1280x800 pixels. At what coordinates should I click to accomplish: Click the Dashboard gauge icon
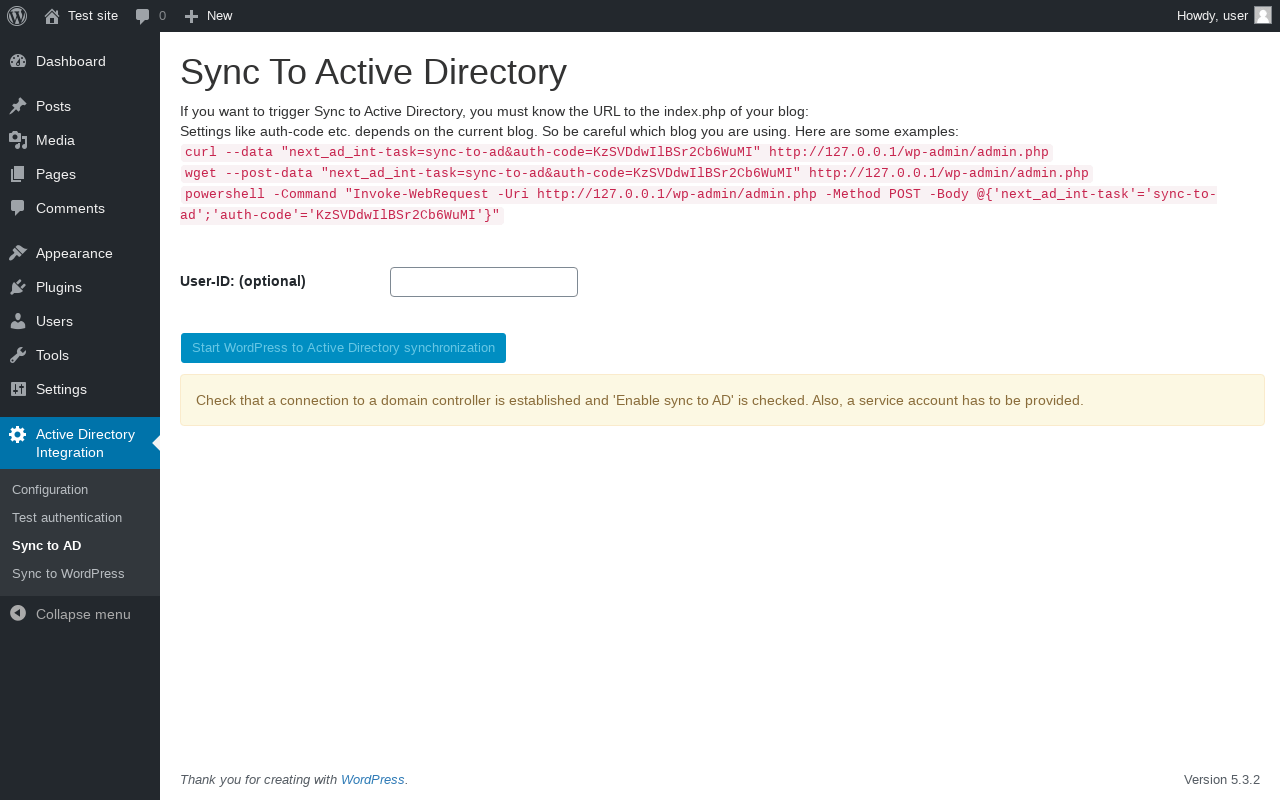click(x=18, y=61)
